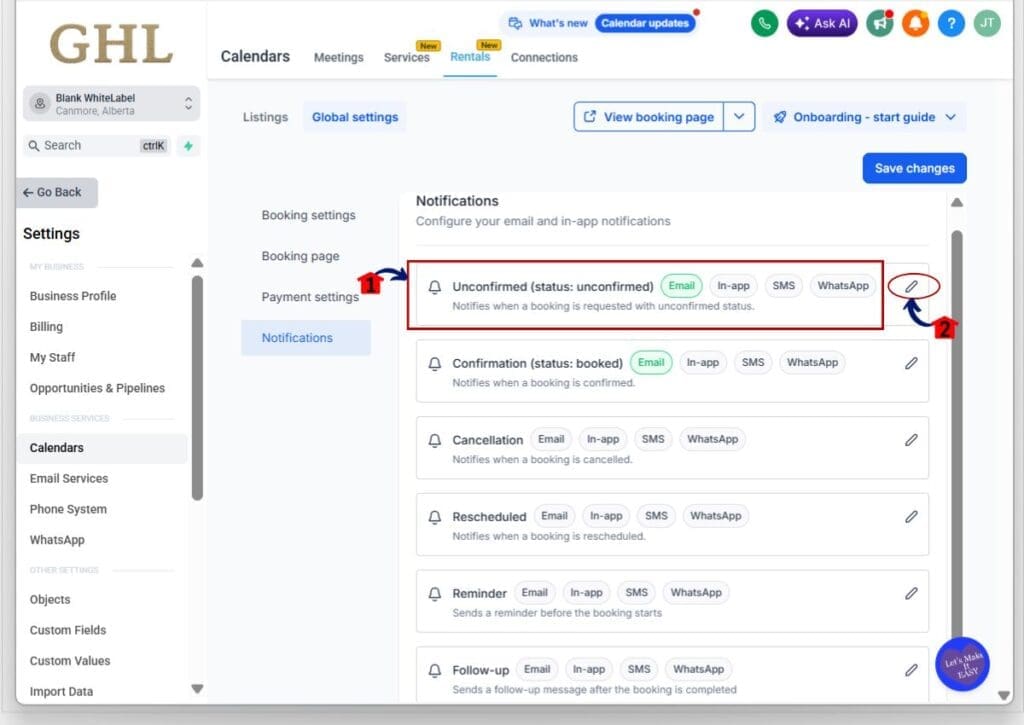This screenshot has width=1024, height=725.
Task: Edit the Cancellation notification pencil icon
Action: [912, 440]
